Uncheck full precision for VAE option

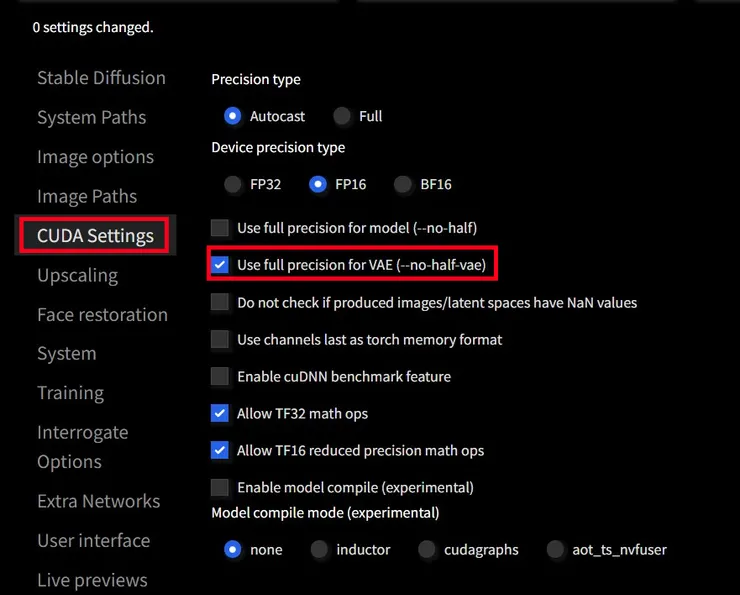point(220,265)
